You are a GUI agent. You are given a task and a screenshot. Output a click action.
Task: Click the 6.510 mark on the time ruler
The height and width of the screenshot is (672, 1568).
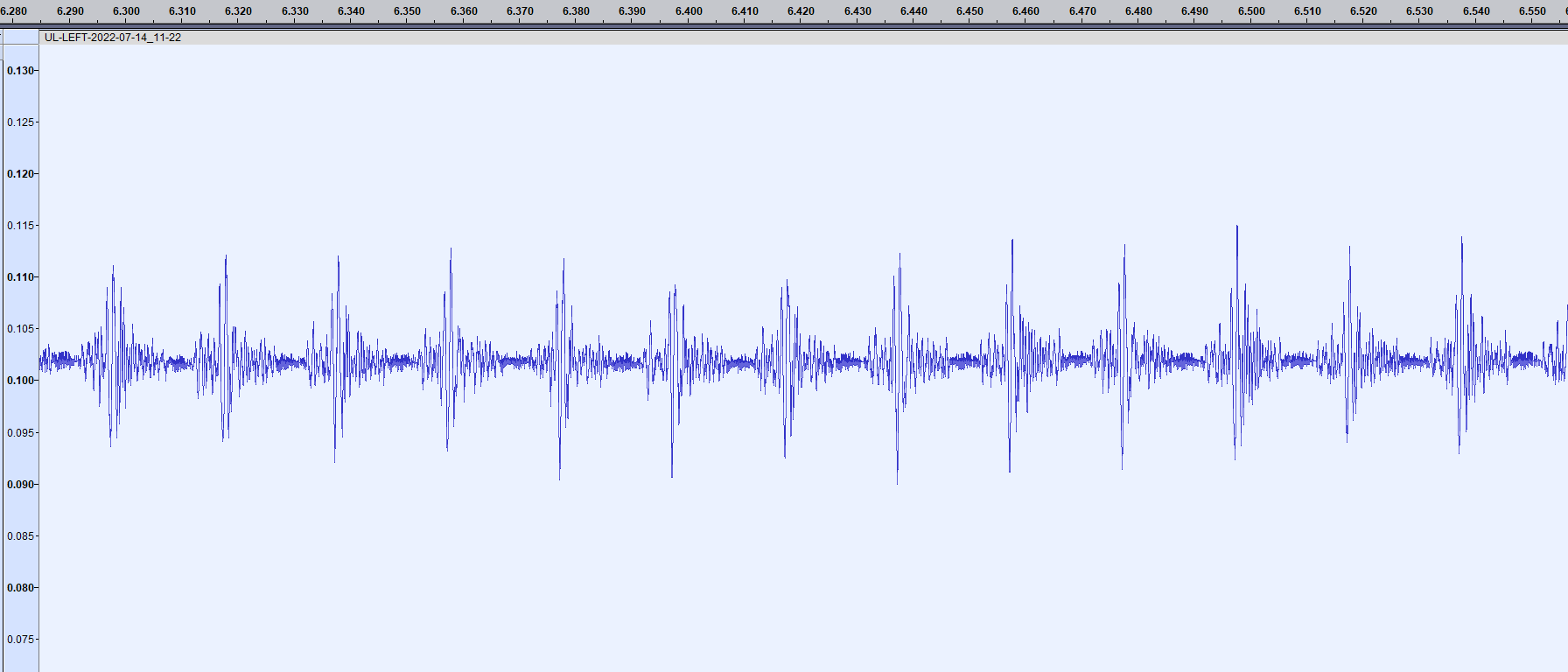click(1307, 11)
